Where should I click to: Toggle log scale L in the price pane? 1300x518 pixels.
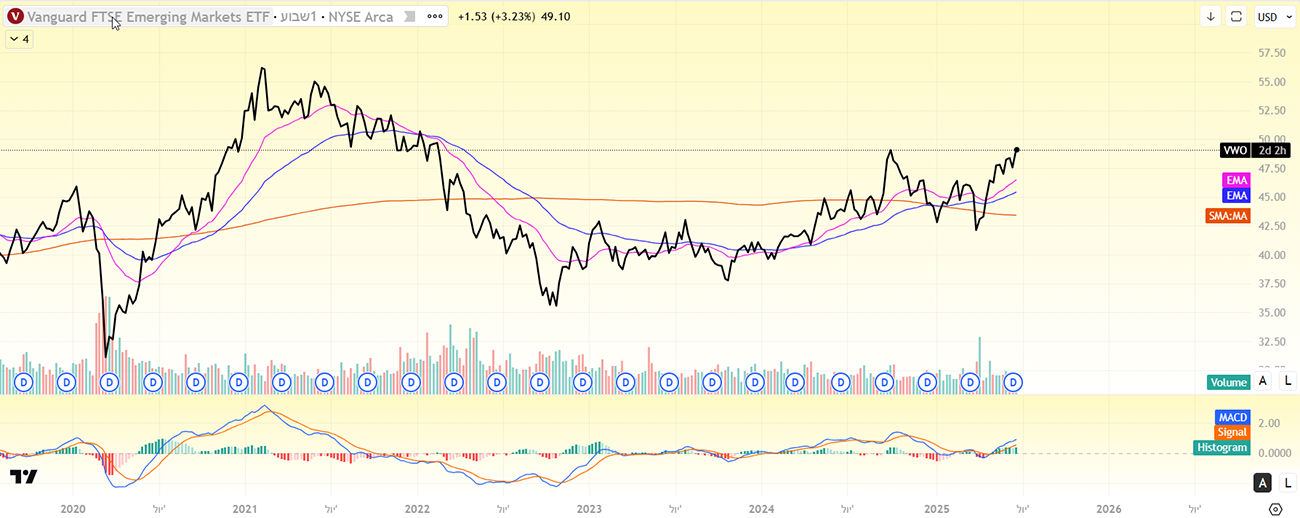1287,381
